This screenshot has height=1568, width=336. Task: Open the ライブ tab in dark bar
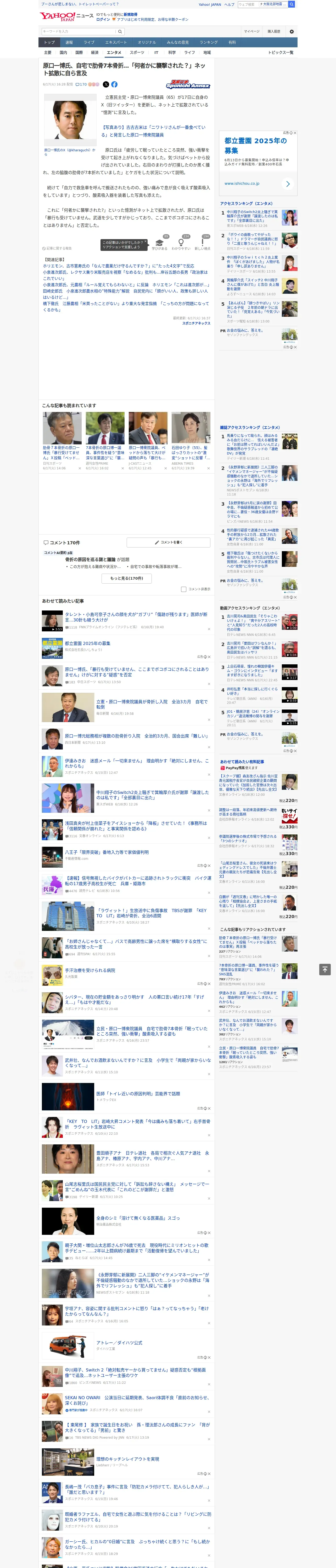(x=89, y=43)
